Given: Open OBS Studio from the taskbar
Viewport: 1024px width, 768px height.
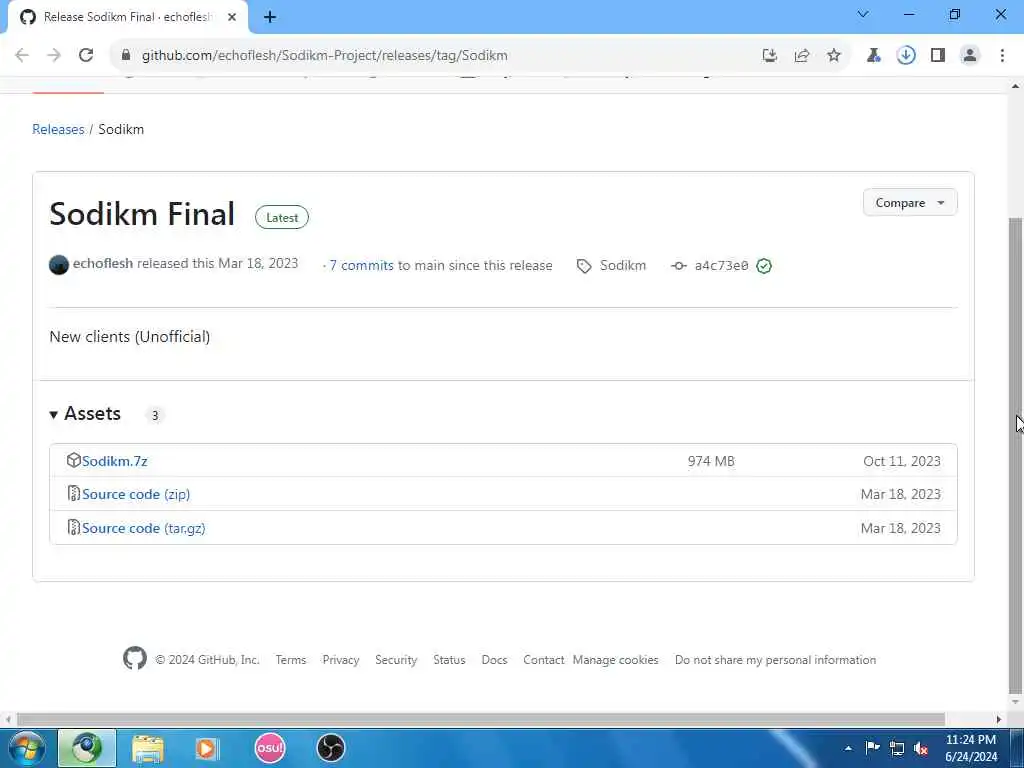Looking at the screenshot, I should tap(330, 748).
